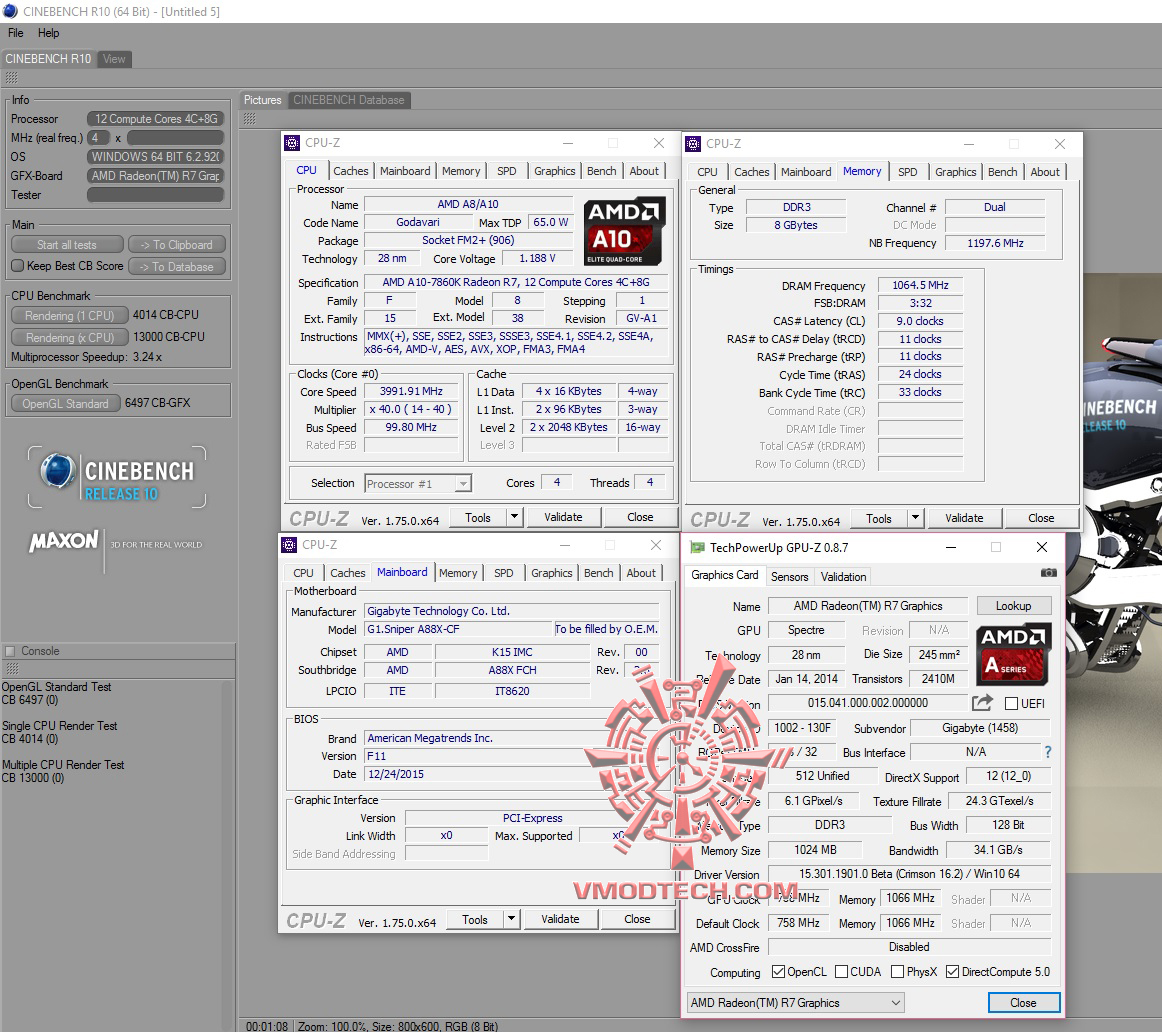The width and height of the screenshot is (1162, 1032).
Task: Click the grip handle below the Cinebench R10 tab
Action: point(11,79)
